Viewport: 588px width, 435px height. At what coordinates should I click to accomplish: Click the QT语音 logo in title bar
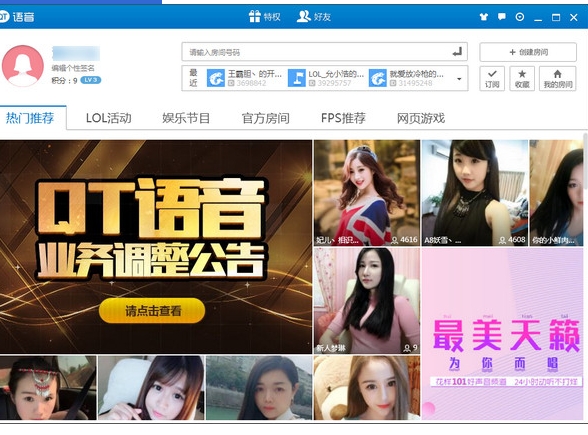(16, 16)
